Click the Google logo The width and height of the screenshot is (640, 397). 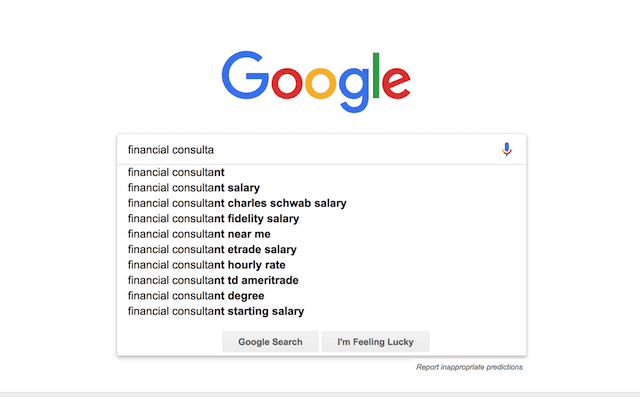point(316,82)
